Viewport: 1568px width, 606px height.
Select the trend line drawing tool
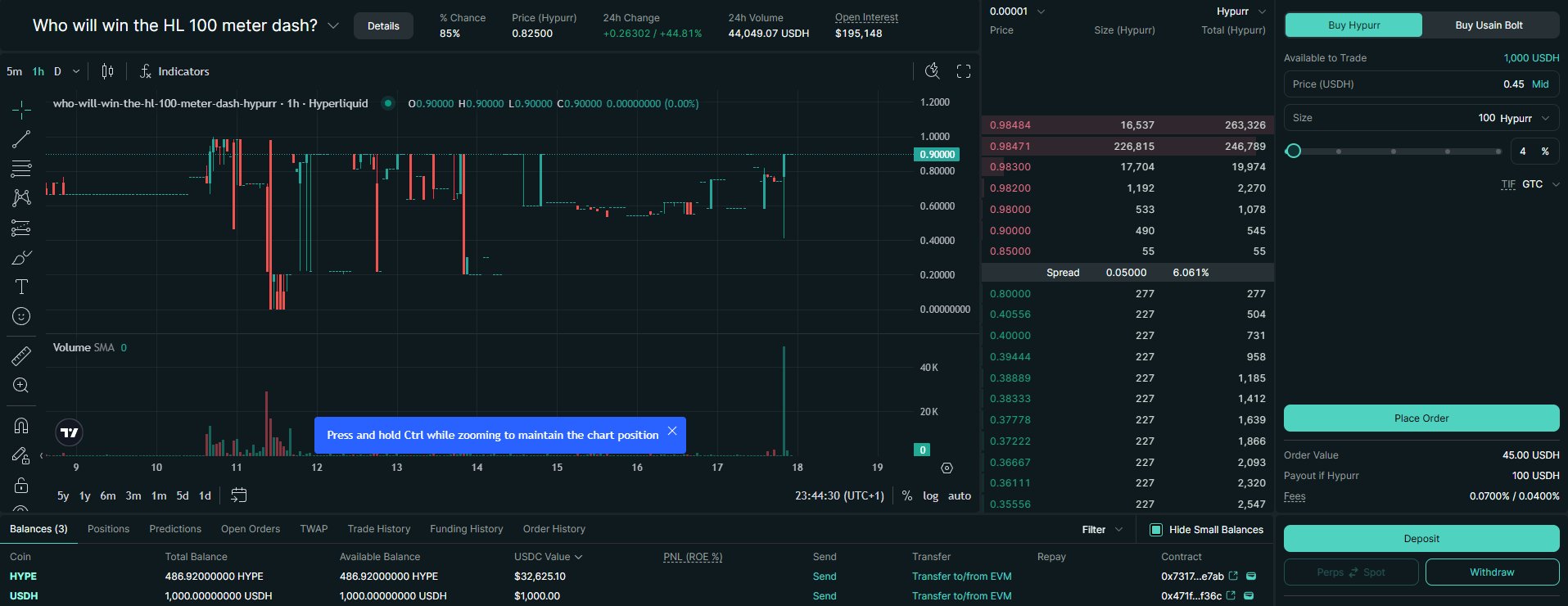tap(21, 139)
